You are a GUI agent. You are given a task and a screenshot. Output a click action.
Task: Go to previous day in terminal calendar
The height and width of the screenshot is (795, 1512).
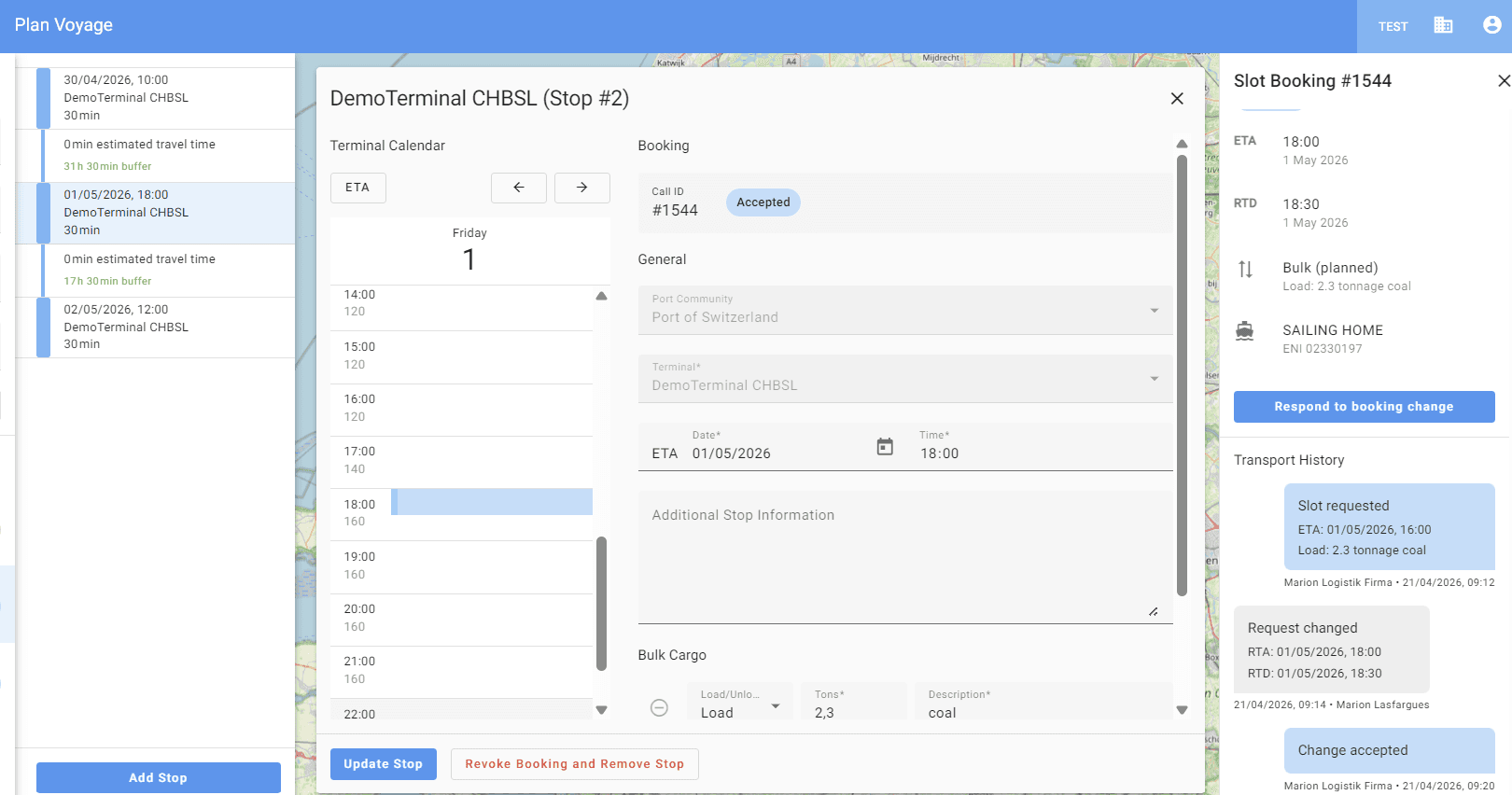pyautogui.click(x=519, y=188)
